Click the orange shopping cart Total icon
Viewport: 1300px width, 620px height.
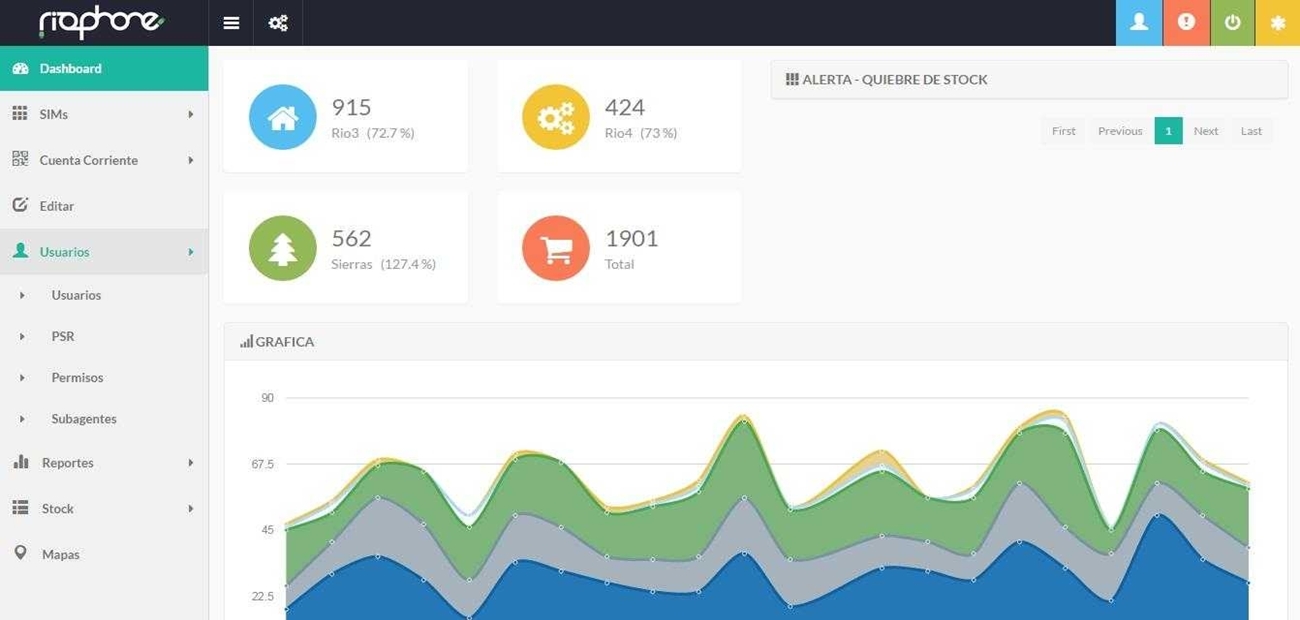pos(556,247)
